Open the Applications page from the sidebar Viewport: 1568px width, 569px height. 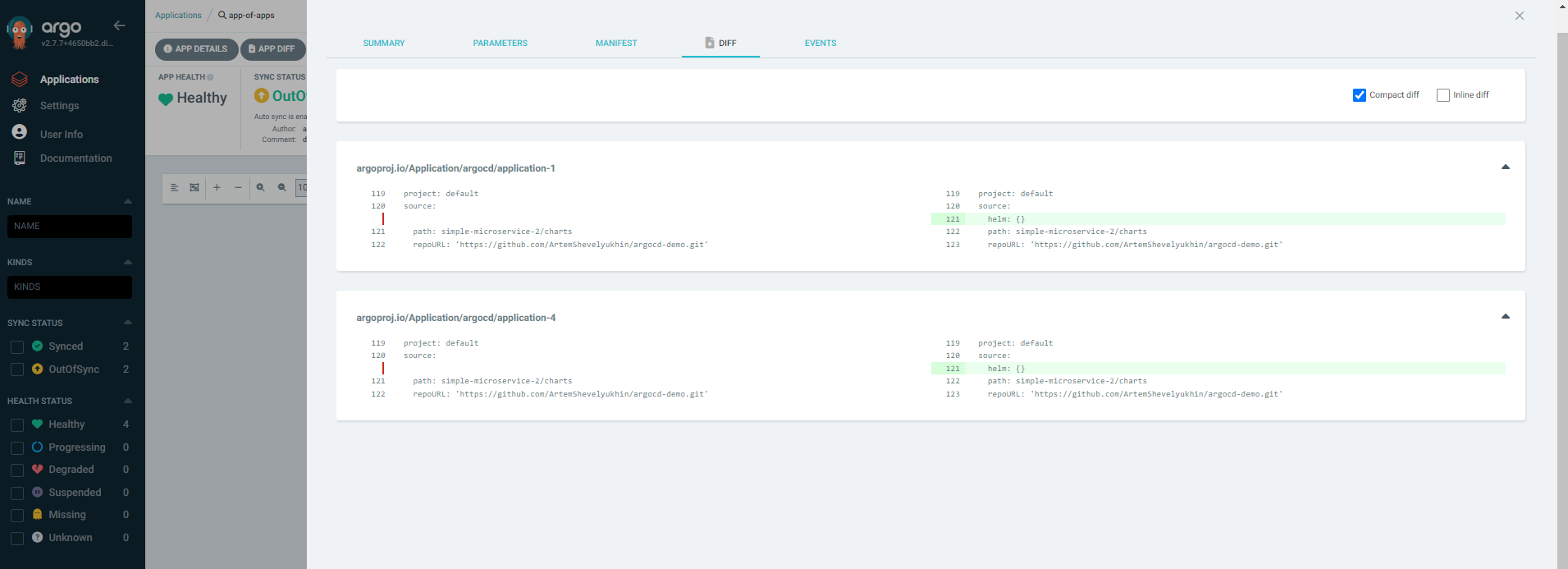click(x=69, y=80)
